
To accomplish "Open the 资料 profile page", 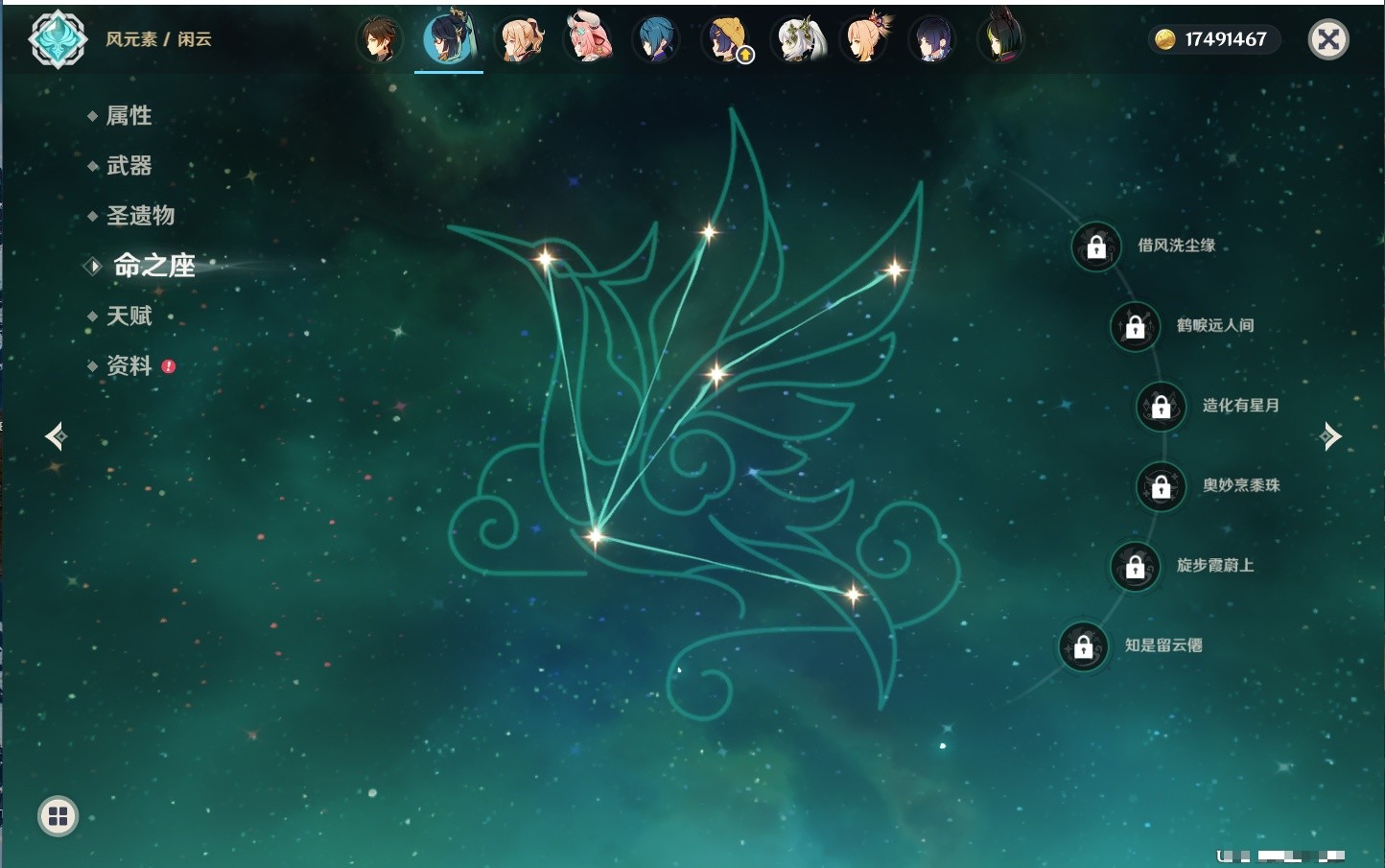I will click(x=129, y=365).
